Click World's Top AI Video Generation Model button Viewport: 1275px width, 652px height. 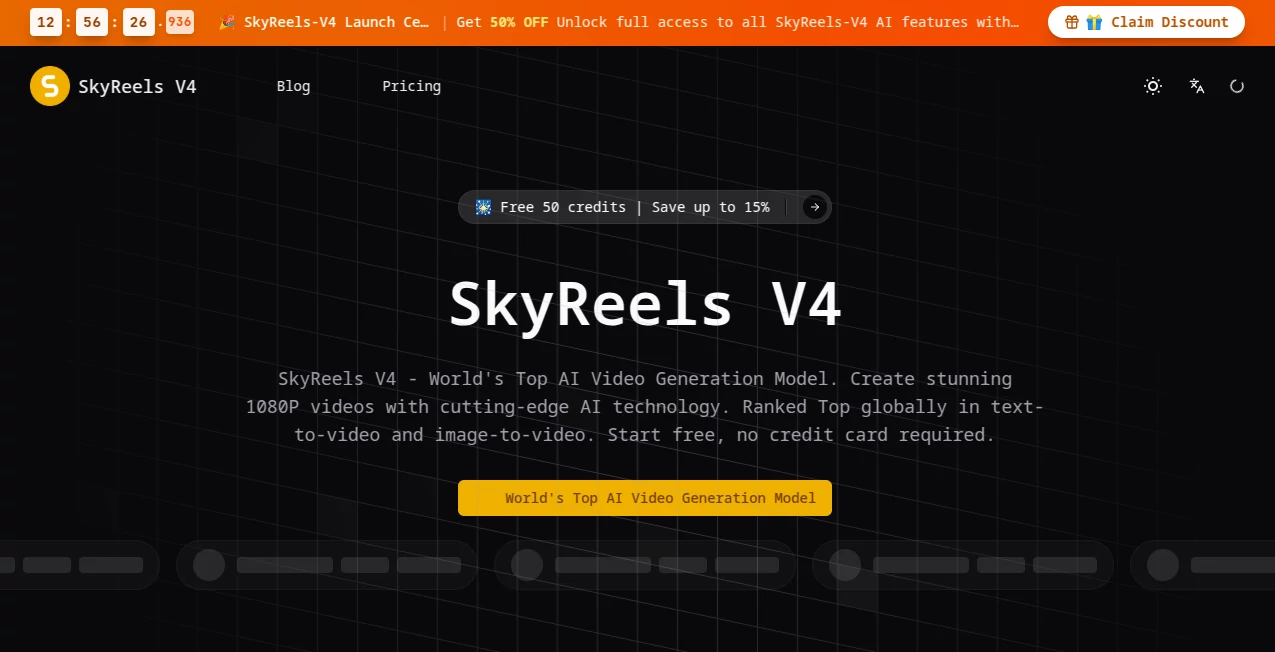click(x=645, y=498)
